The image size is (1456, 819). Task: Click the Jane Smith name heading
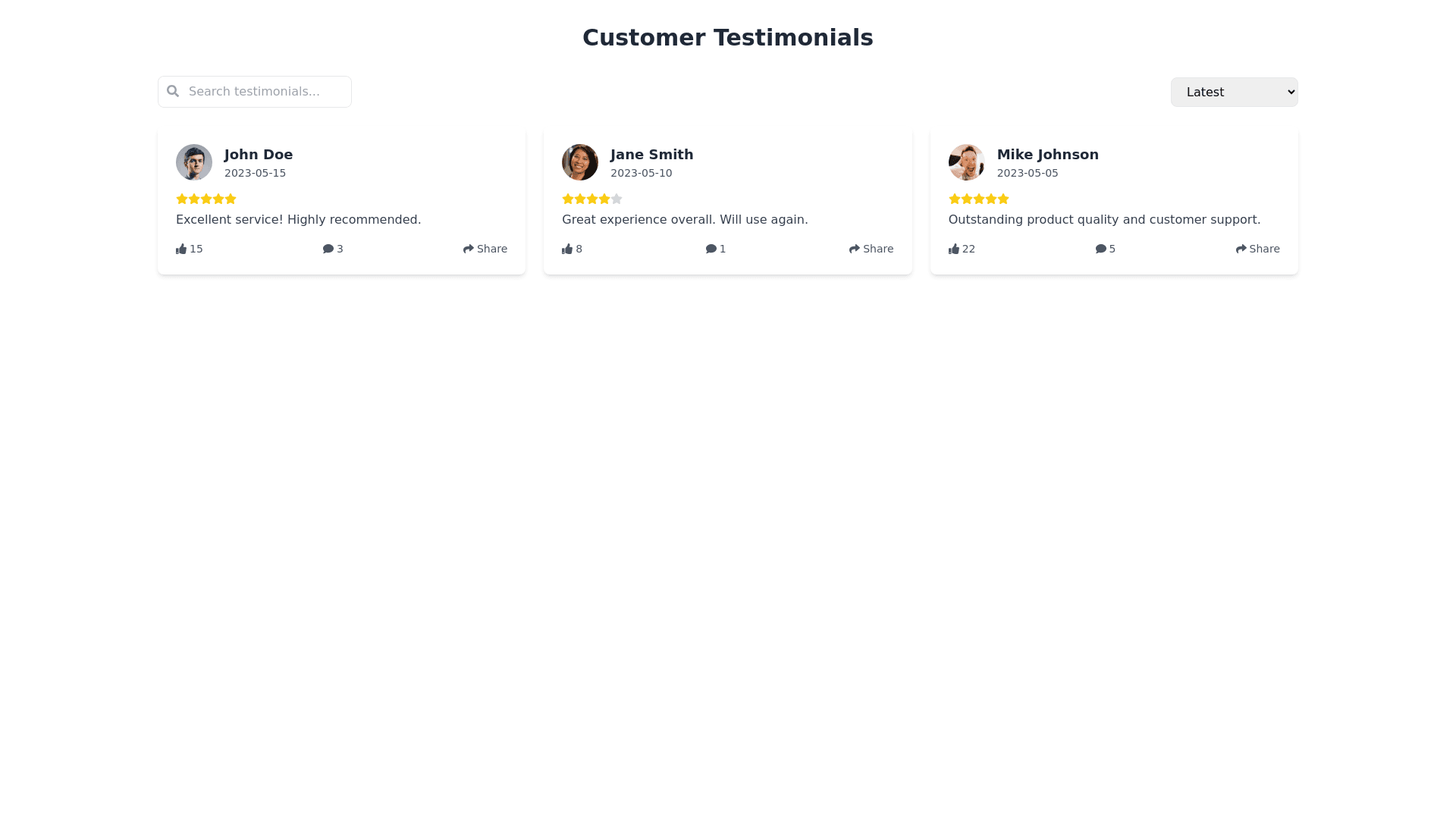tap(651, 155)
